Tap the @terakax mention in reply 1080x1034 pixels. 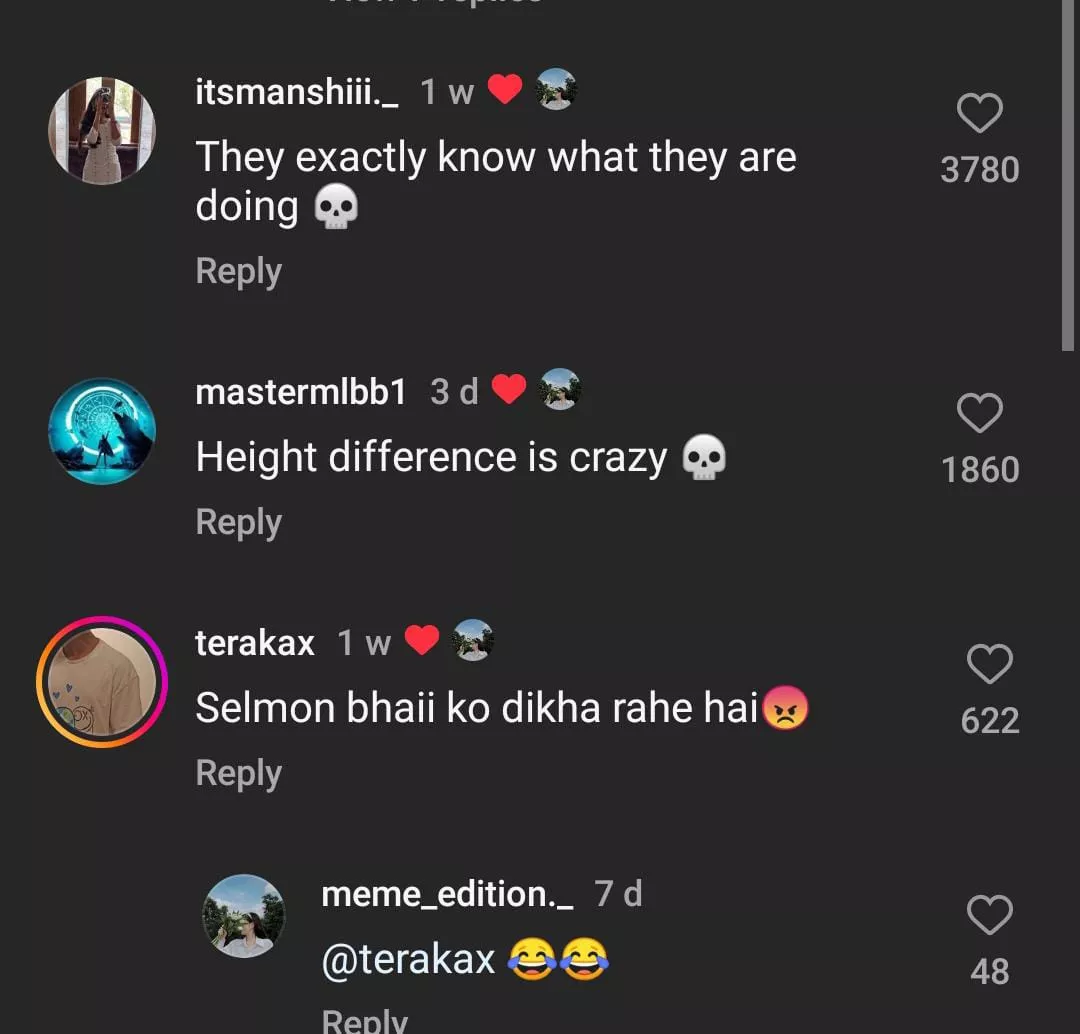(408, 960)
